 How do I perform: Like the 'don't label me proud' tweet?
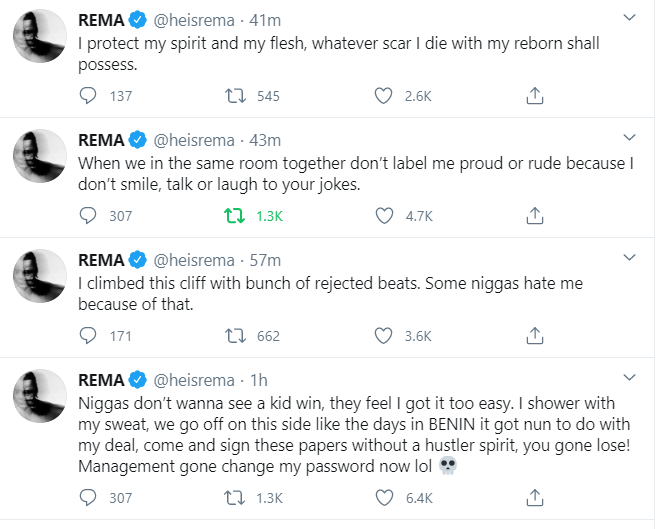click(383, 215)
